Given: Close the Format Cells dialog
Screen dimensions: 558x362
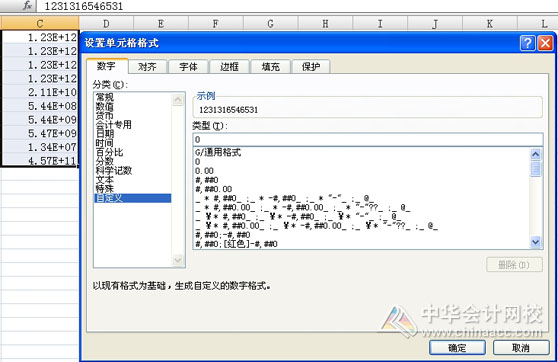Looking at the screenshot, I should coord(545,43).
